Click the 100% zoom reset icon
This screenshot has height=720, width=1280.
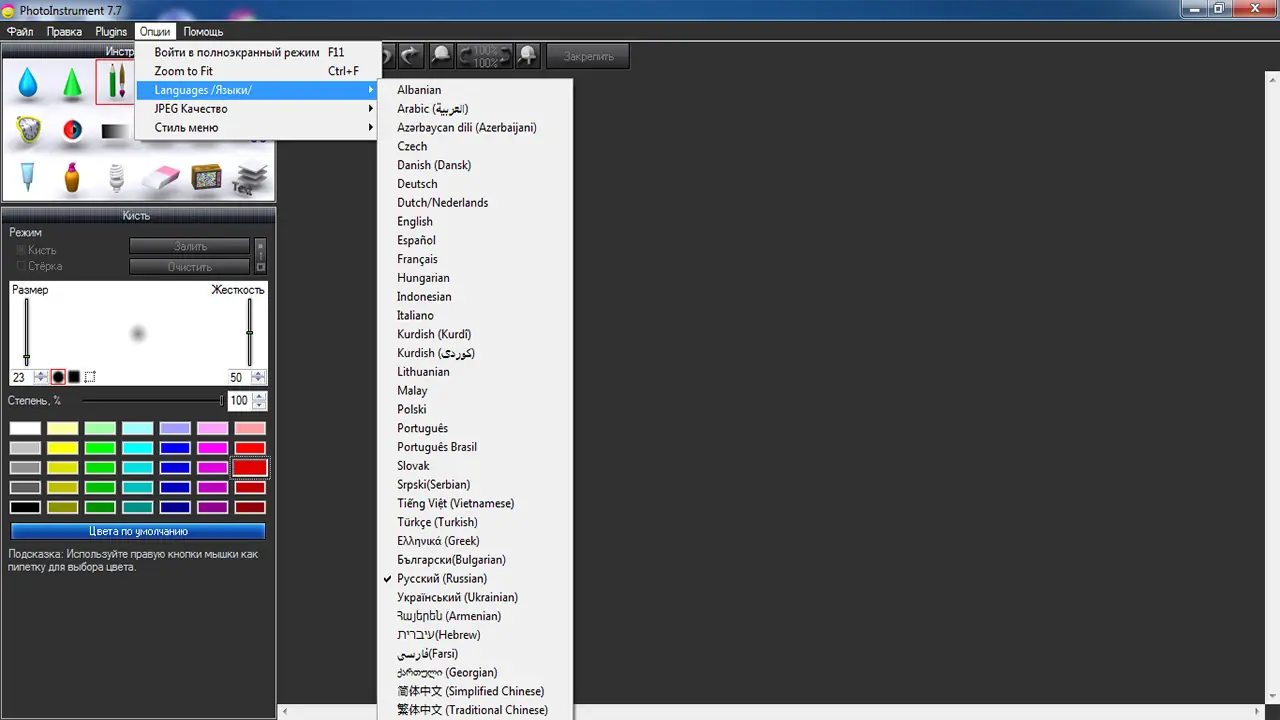(x=485, y=56)
